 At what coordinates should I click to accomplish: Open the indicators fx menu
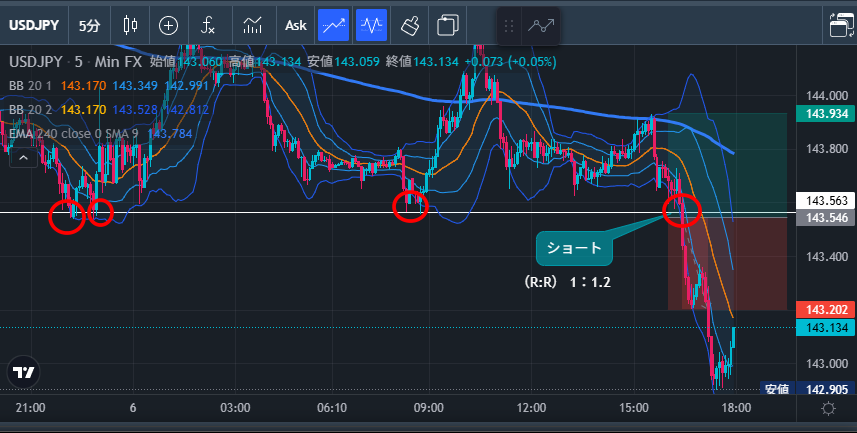coord(208,25)
